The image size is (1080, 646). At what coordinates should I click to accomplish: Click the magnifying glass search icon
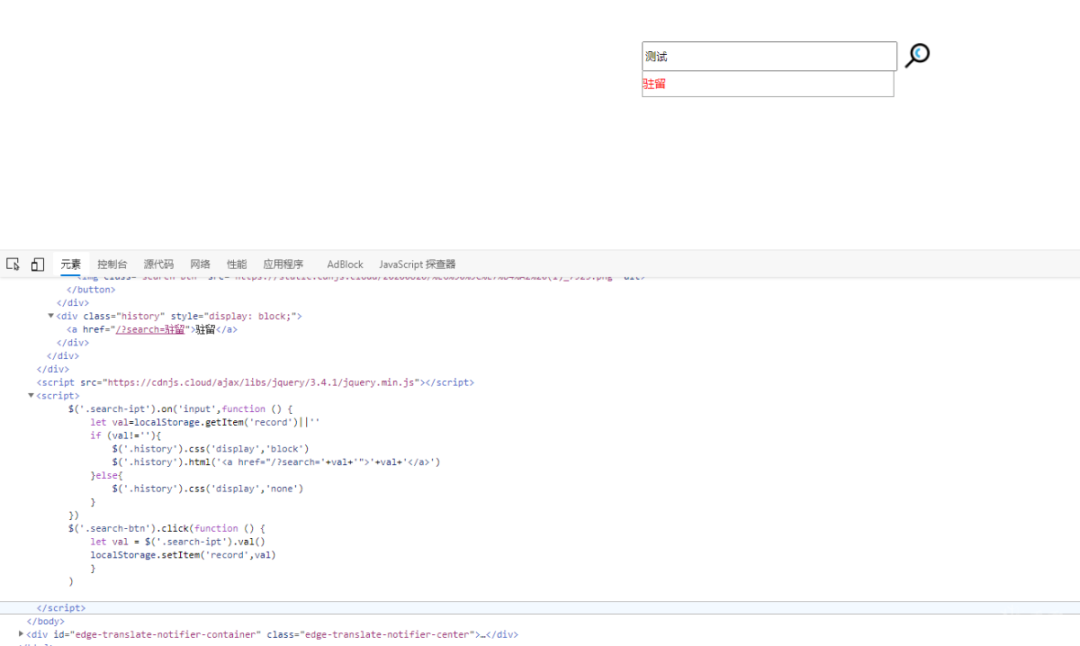tap(917, 55)
